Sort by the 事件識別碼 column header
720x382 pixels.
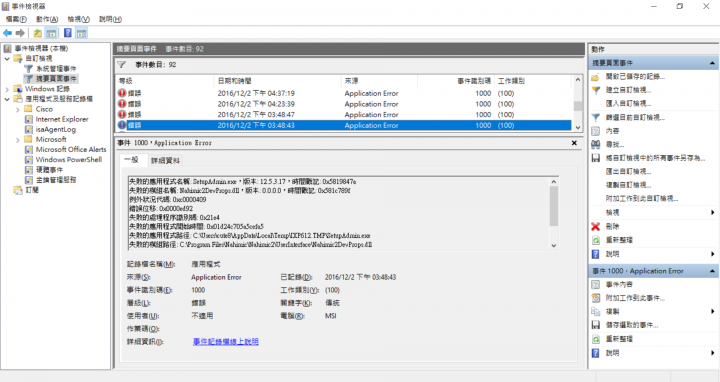click(x=456, y=81)
